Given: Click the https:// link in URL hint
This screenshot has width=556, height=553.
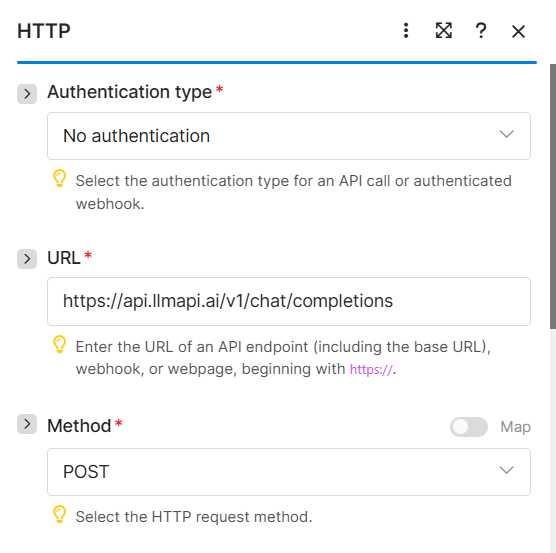Looking at the screenshot, I should click(371, 370).
